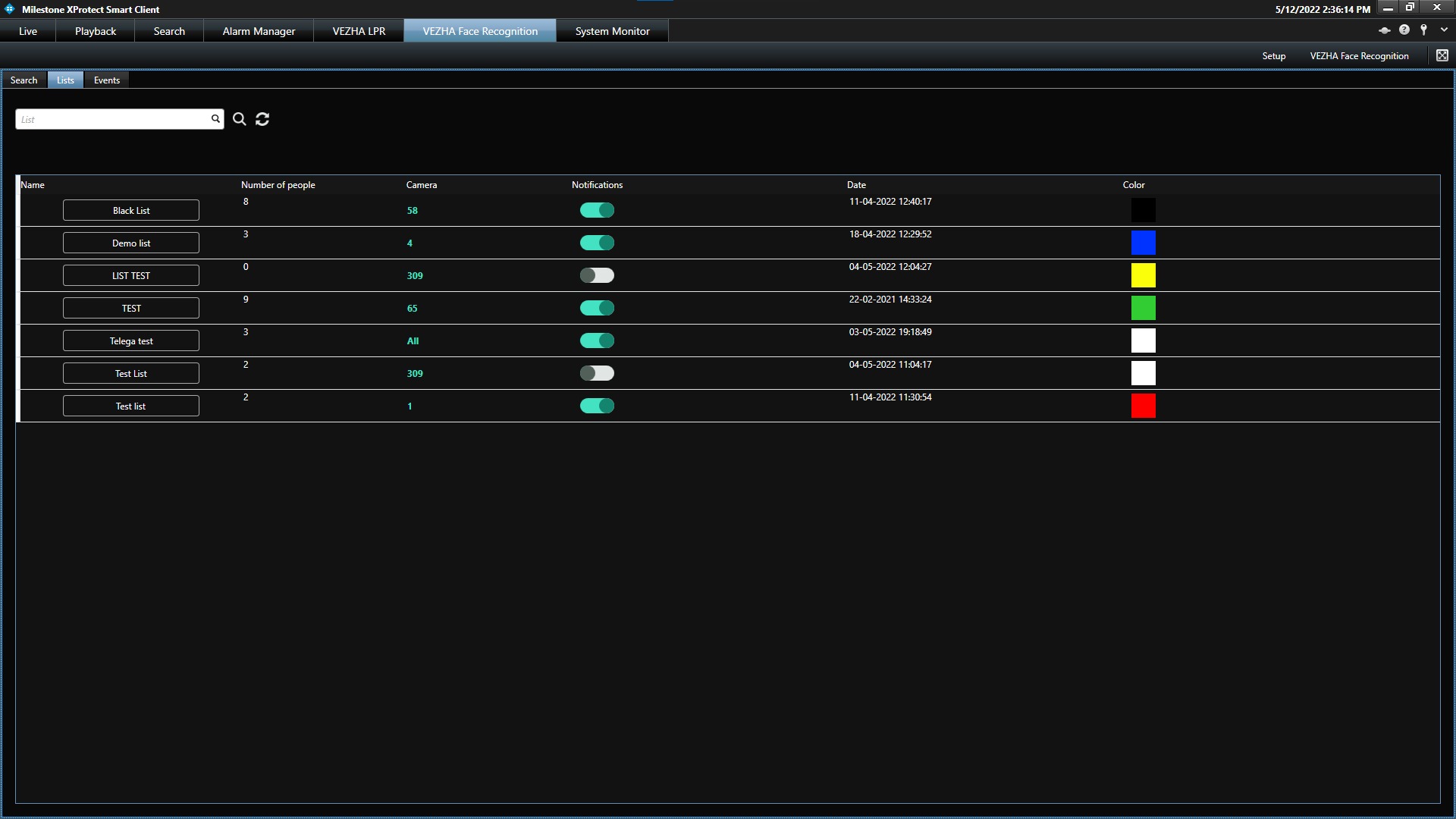Click the VEZHA Face Recognition view label at top right
1456x819 pixels.
(1359, 55)
